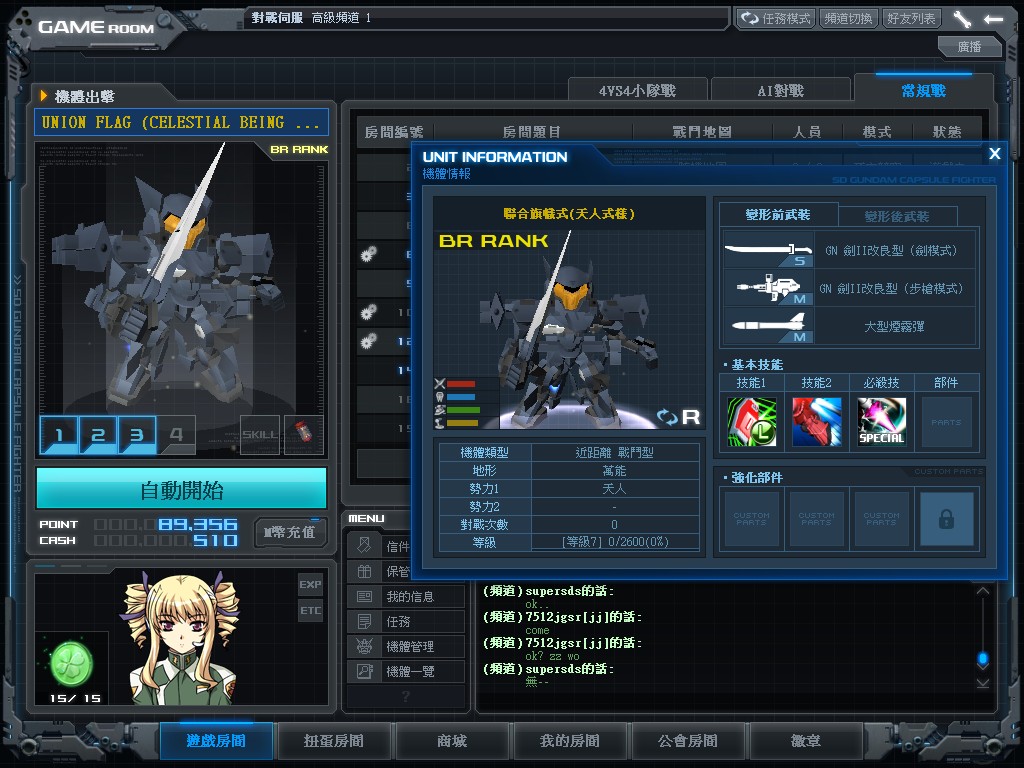Click the first CUSTOM PARTS slot
This screenshot has width=1024, height=768.
pos(752,519)
